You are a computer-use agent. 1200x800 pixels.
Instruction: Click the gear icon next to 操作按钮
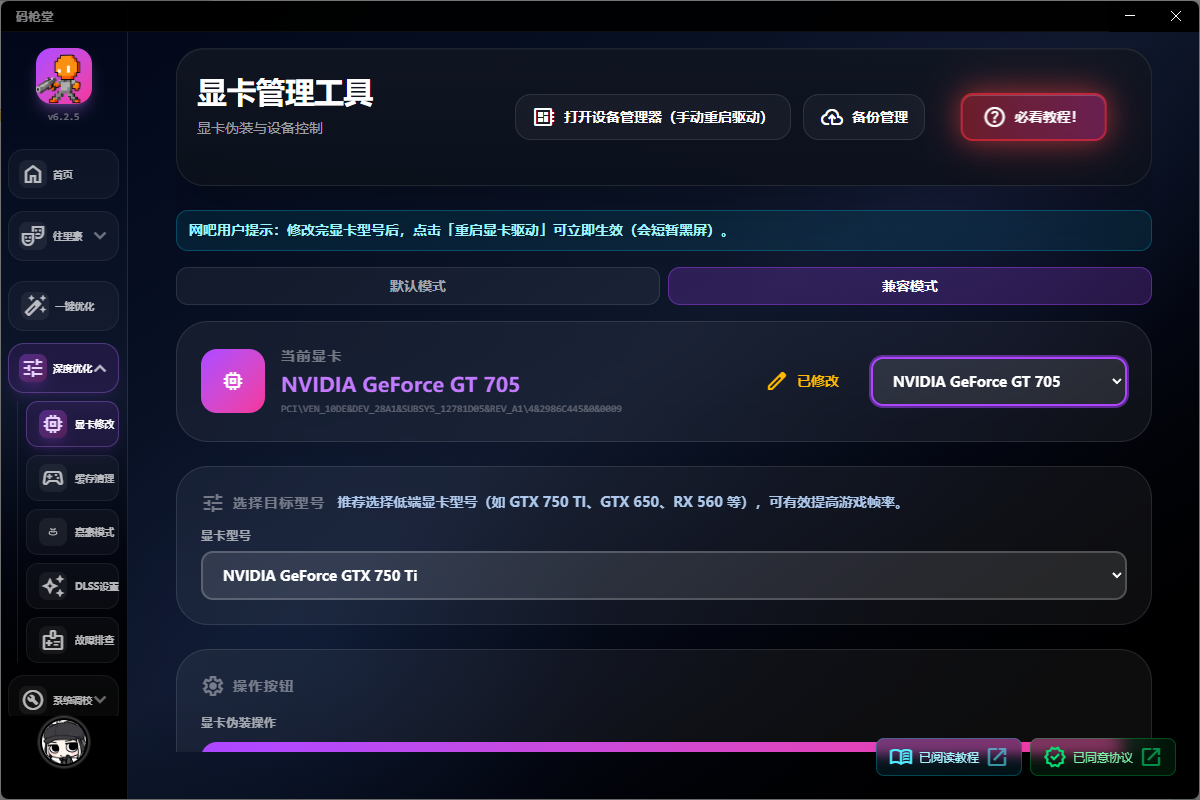click(212, 686)
